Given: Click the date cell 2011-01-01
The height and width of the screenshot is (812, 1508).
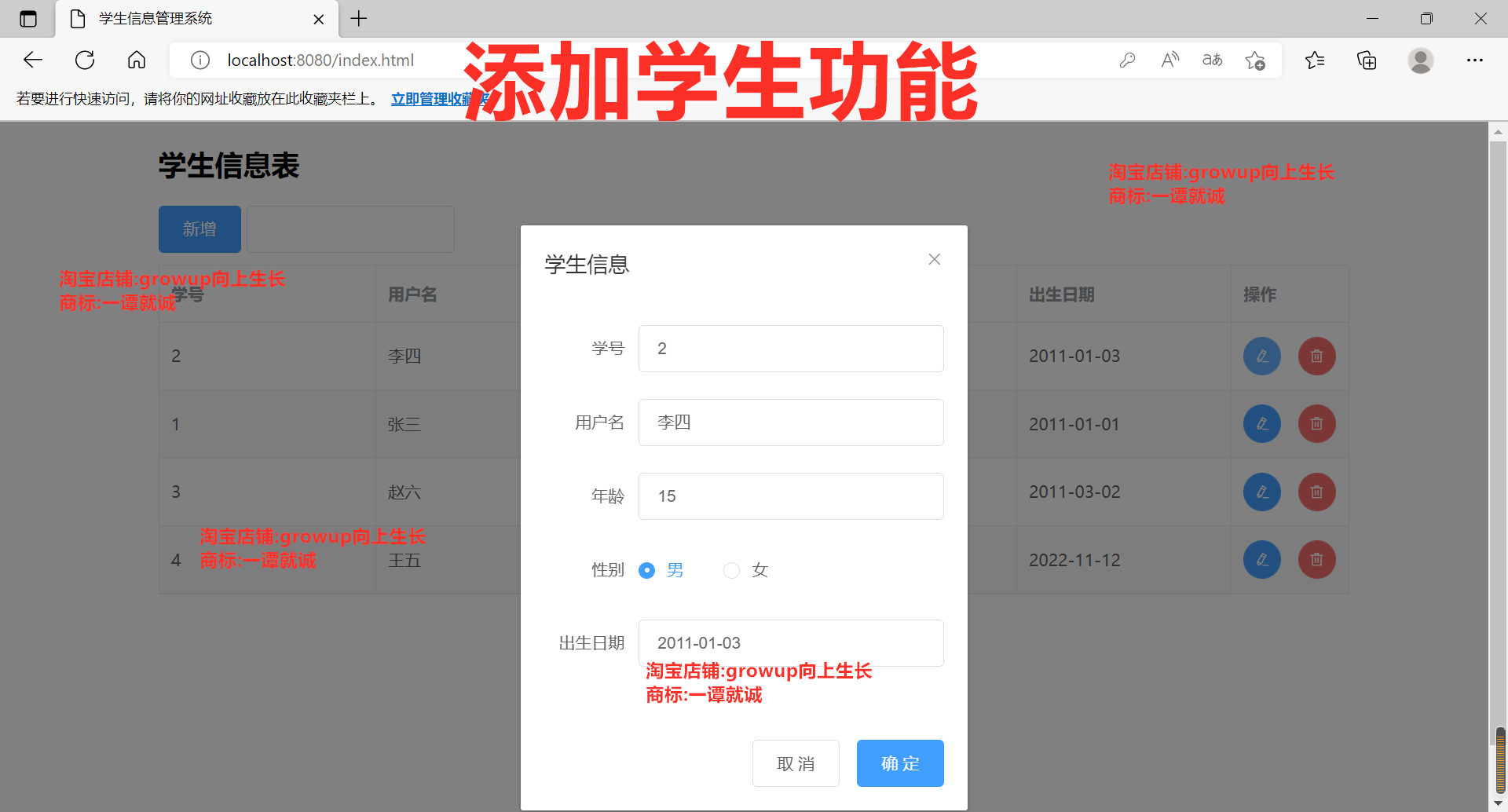Looking at the screenshot, I should click(1074, 424).
